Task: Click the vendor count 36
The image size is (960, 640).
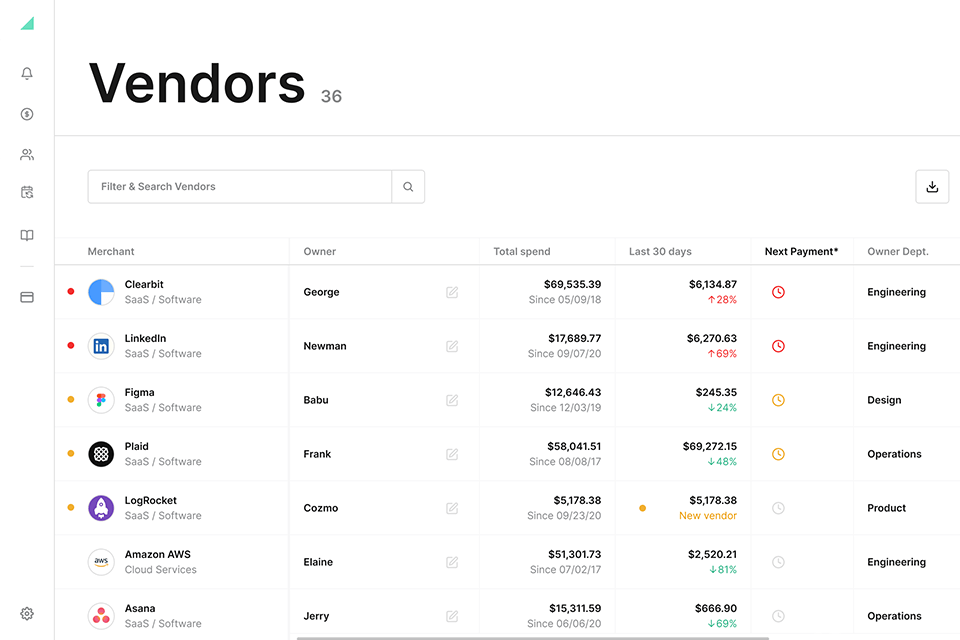Action: tap(331, 96)
